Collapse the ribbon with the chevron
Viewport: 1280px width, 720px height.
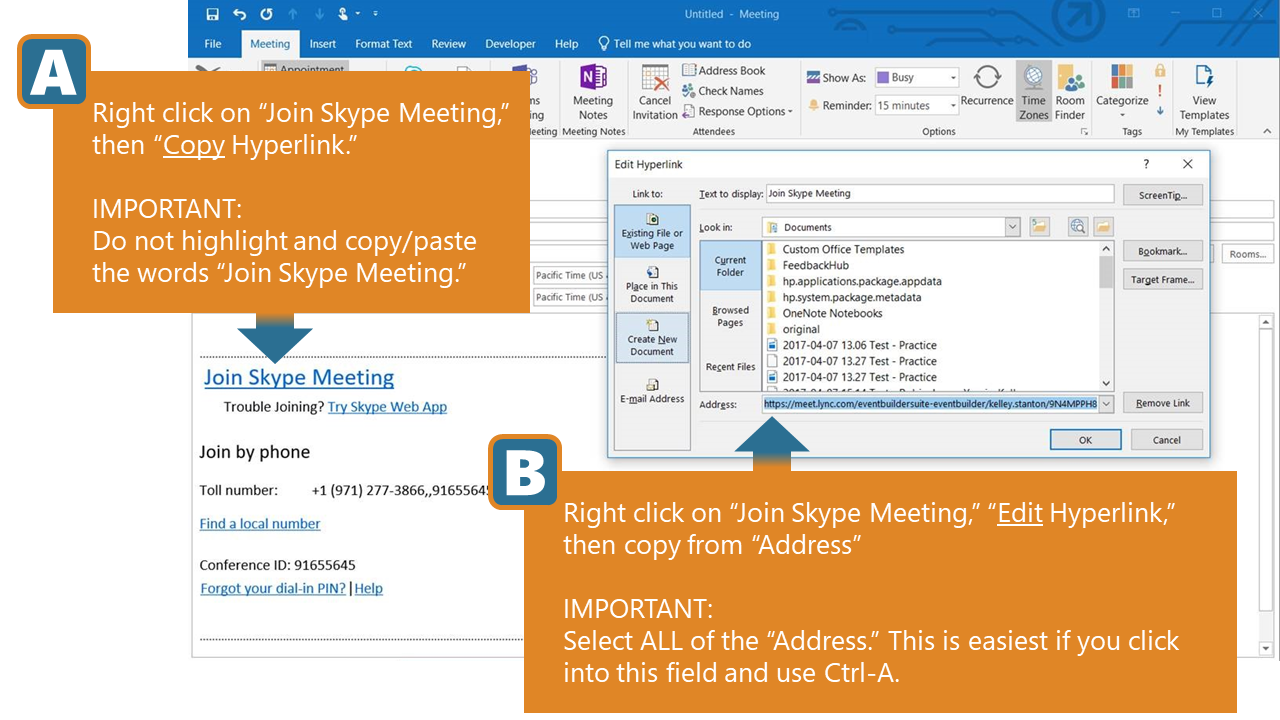[1266, 131]
